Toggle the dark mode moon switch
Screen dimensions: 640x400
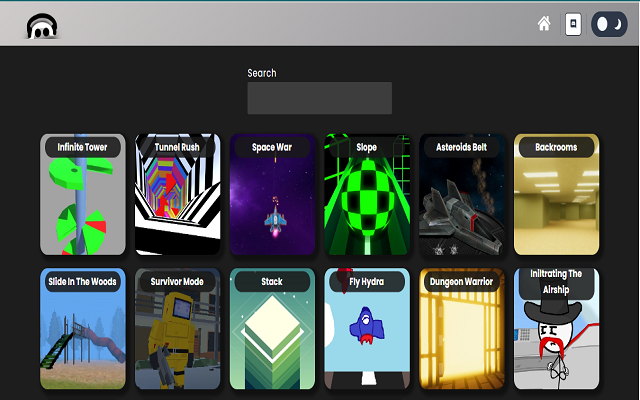coord(609,24)
